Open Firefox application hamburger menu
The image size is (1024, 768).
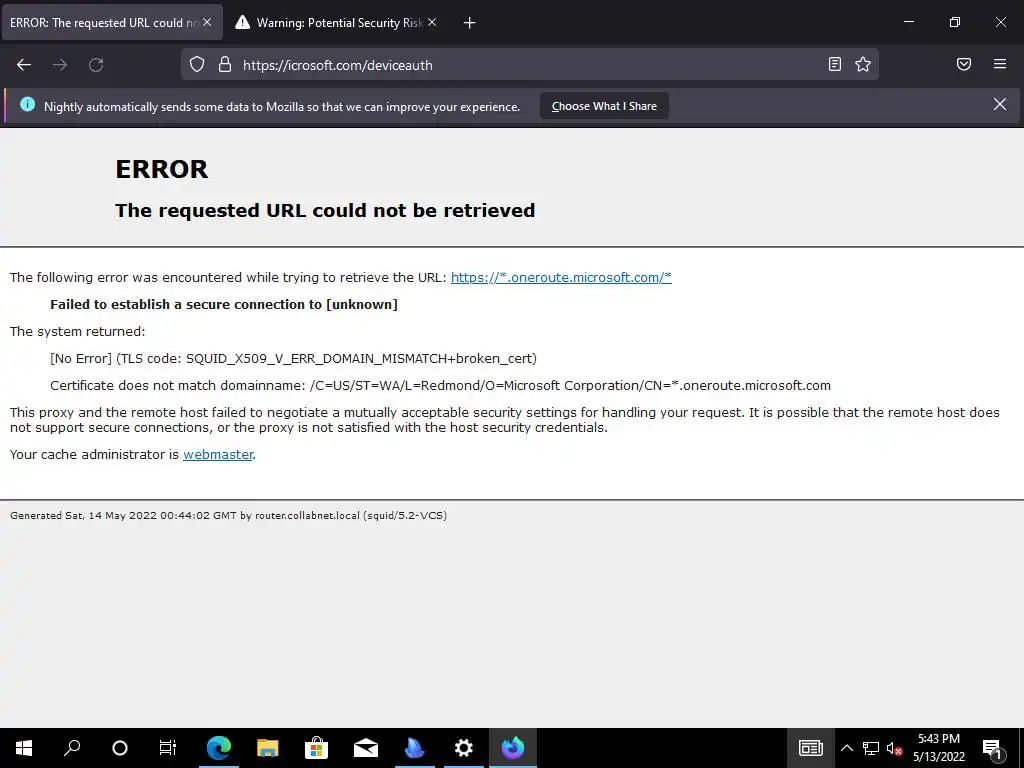[1000, 64]
